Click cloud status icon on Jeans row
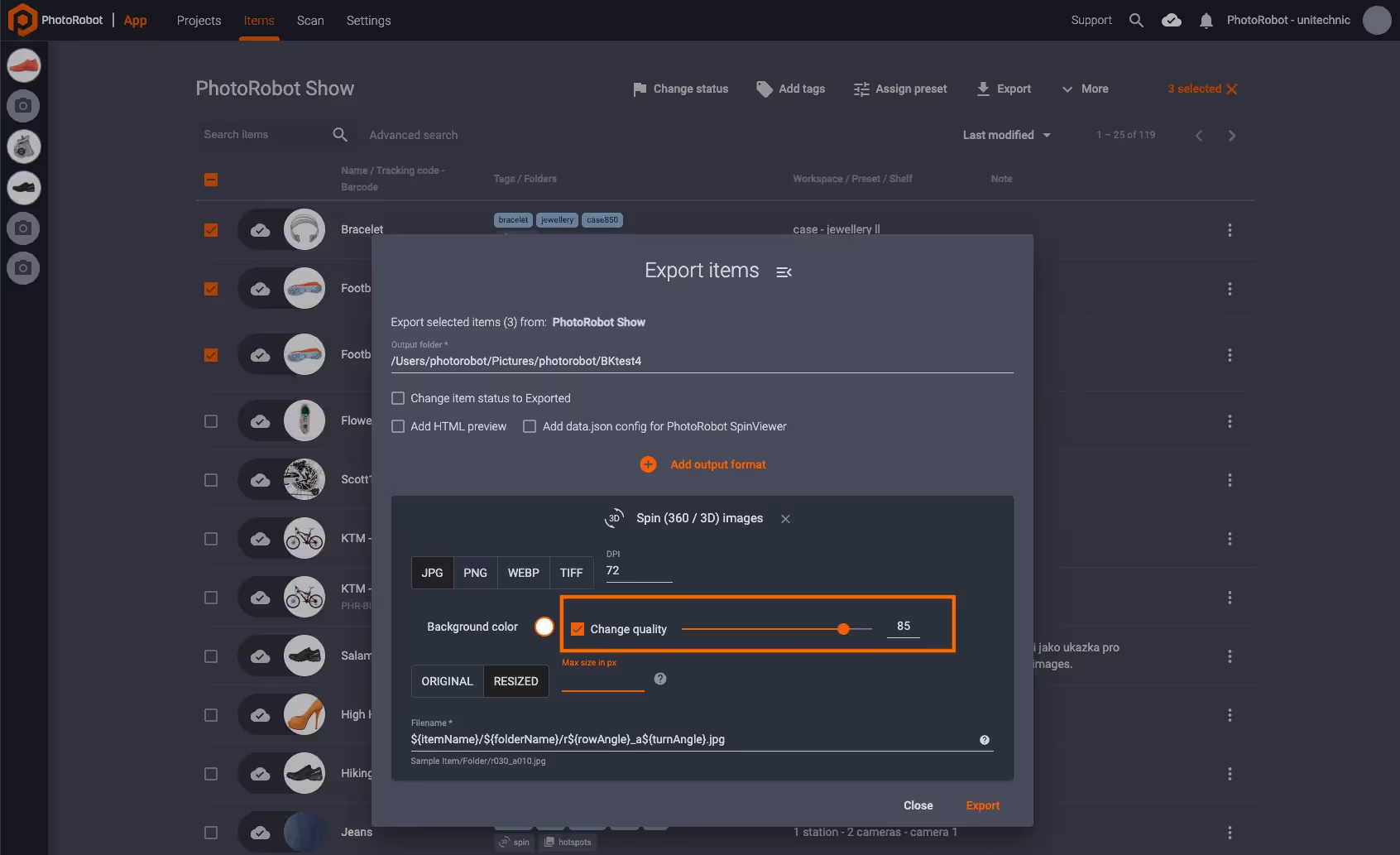 (261, 833)
